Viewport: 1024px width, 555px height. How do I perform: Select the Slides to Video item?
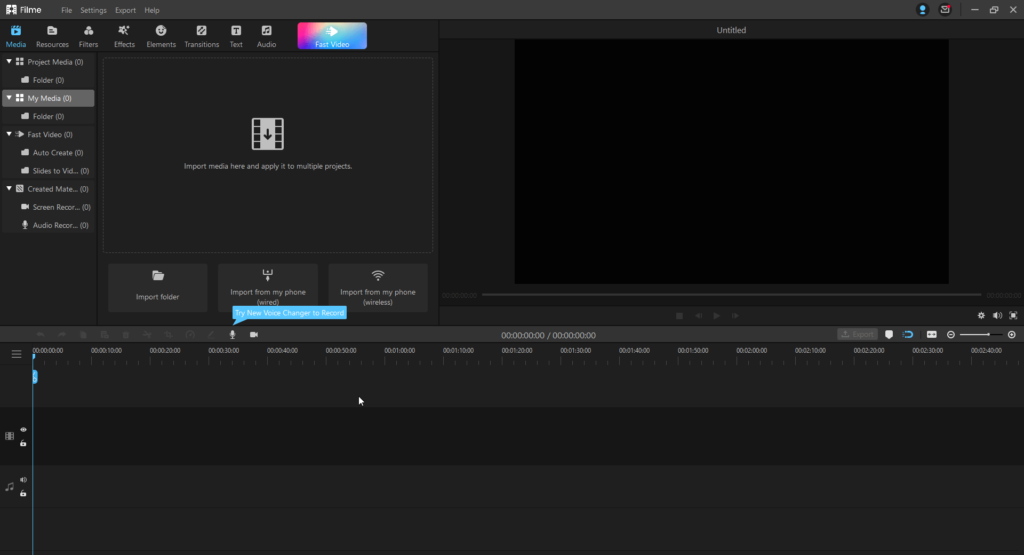point(48,170)
